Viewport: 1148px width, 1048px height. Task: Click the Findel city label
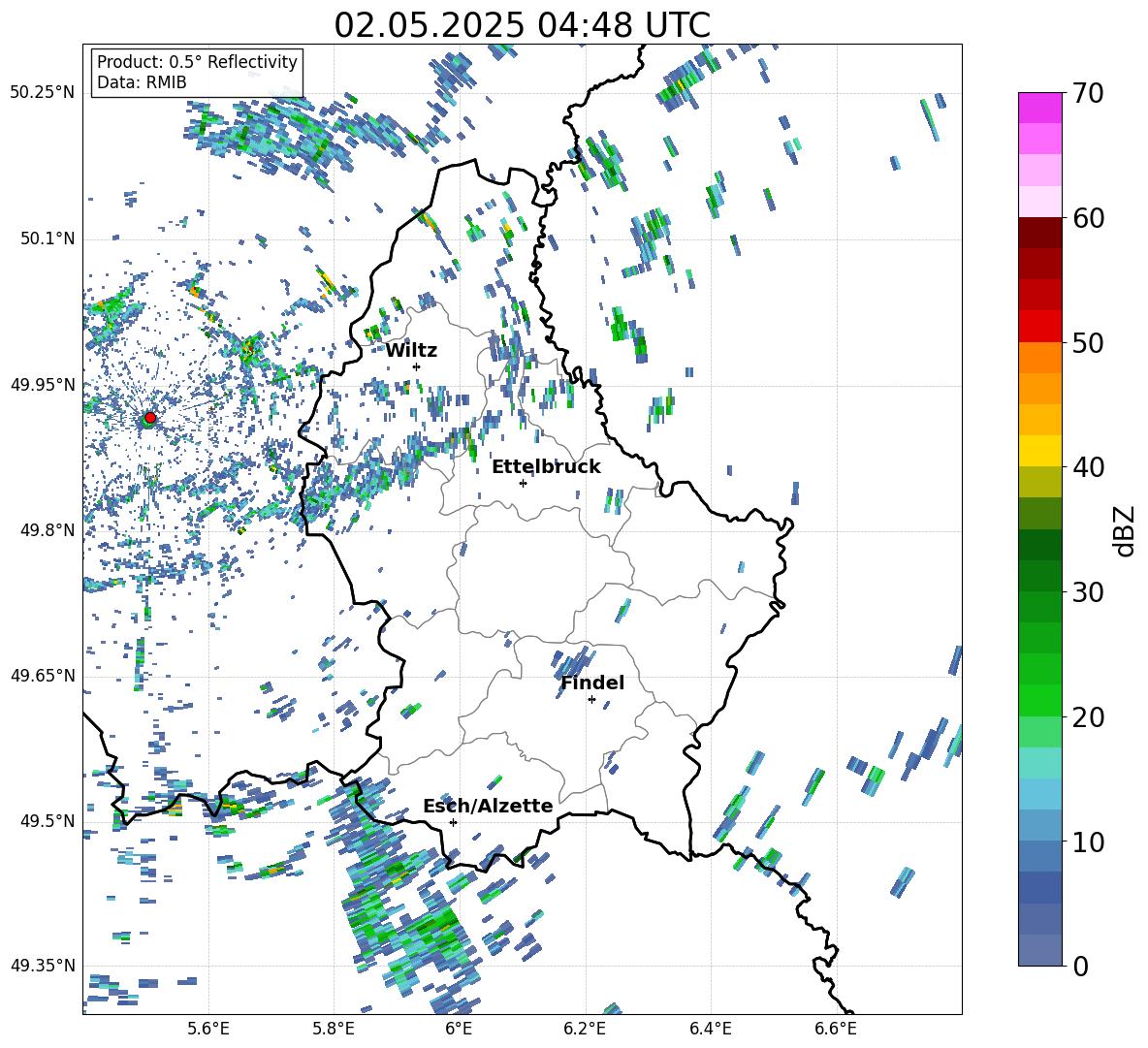(592, 683)
